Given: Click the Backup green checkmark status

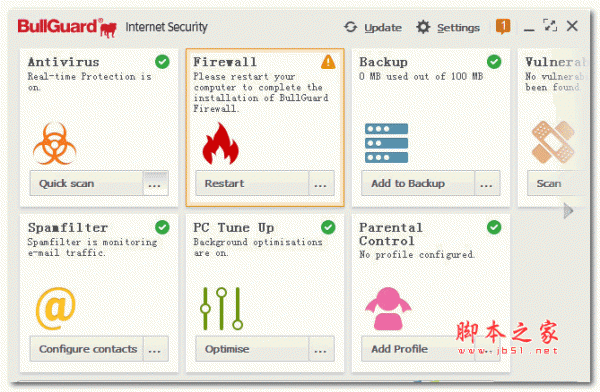Looking at the screenshot, I should (494, 62).
